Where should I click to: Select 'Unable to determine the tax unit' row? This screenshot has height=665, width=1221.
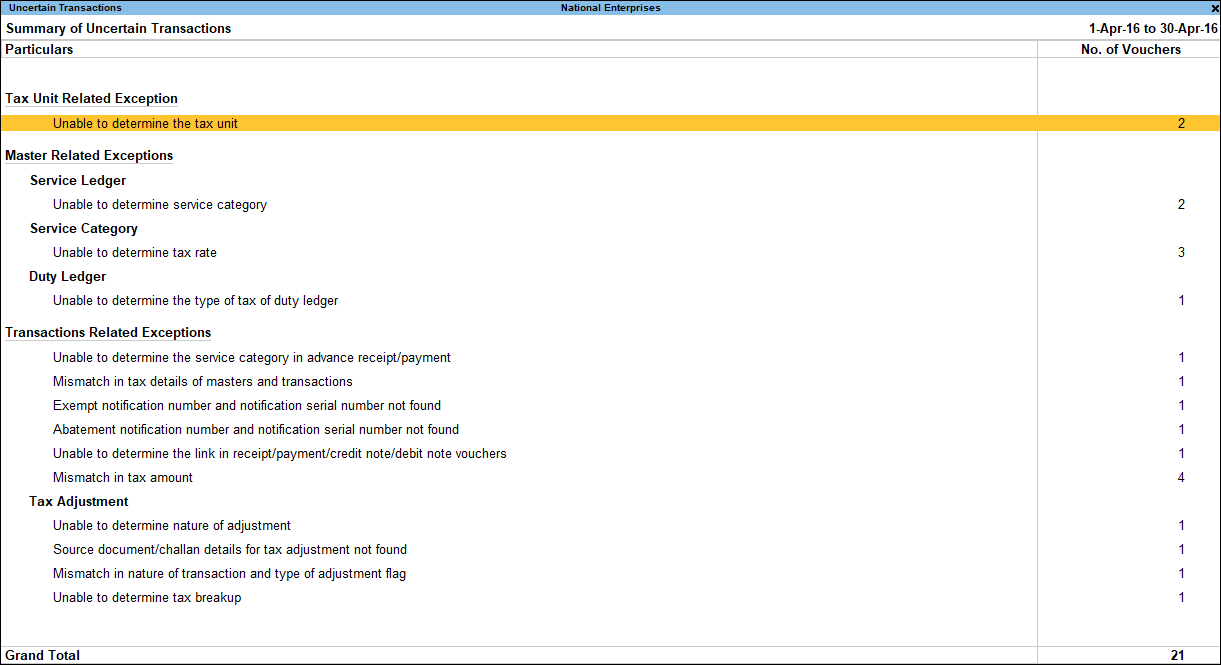pos(610,124)
